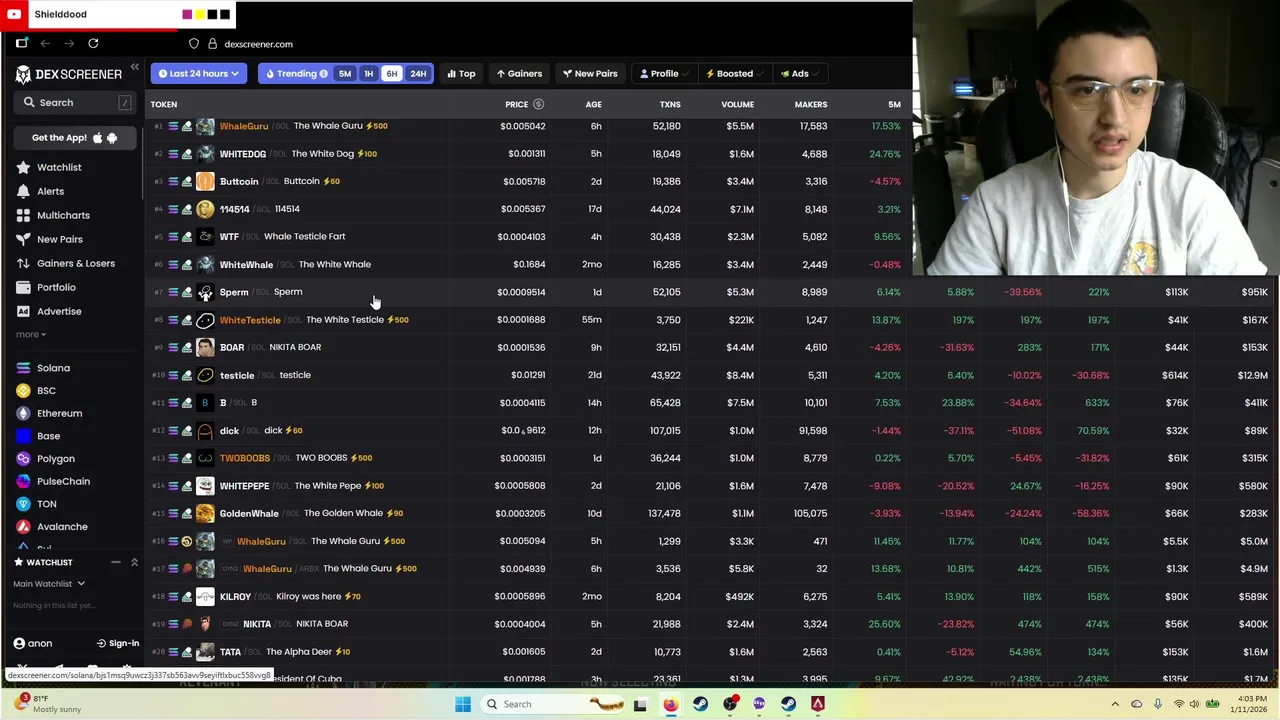1280x720 pixels.
Task: Show hidden icons in system tray
Action: click(x=1115, y=704)
